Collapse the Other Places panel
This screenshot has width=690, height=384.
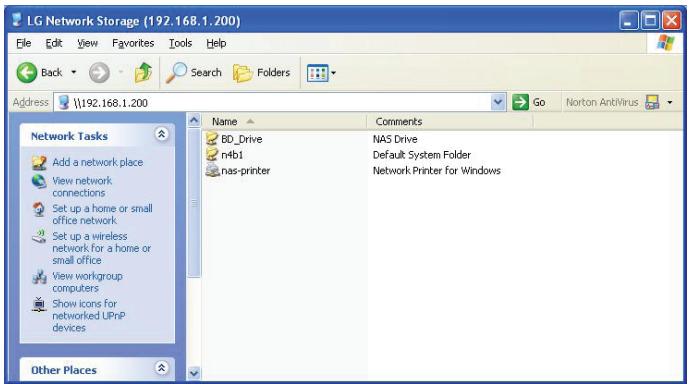(161, 368)
